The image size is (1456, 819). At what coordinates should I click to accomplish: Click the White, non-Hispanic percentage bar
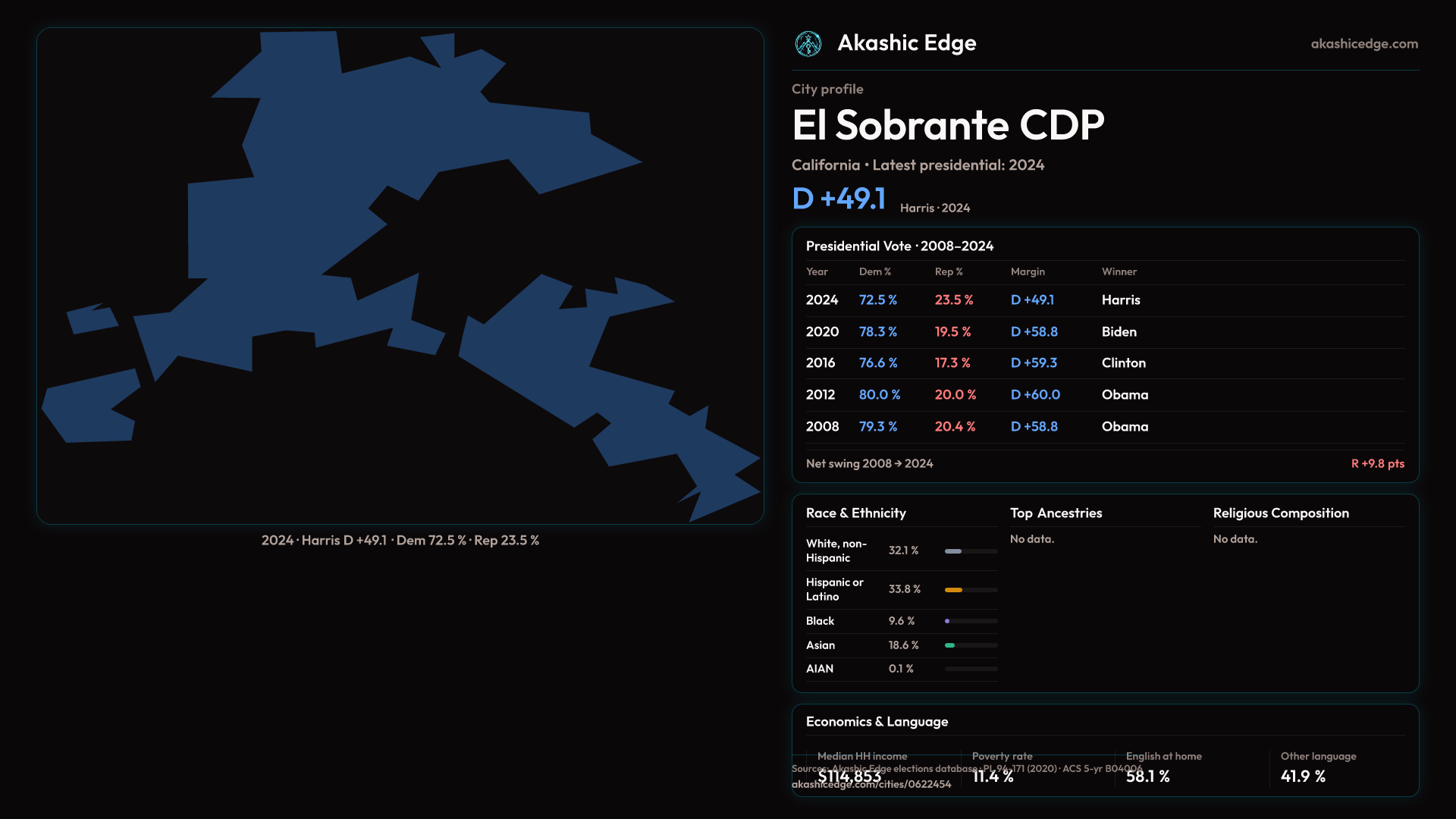click(953, 551)
